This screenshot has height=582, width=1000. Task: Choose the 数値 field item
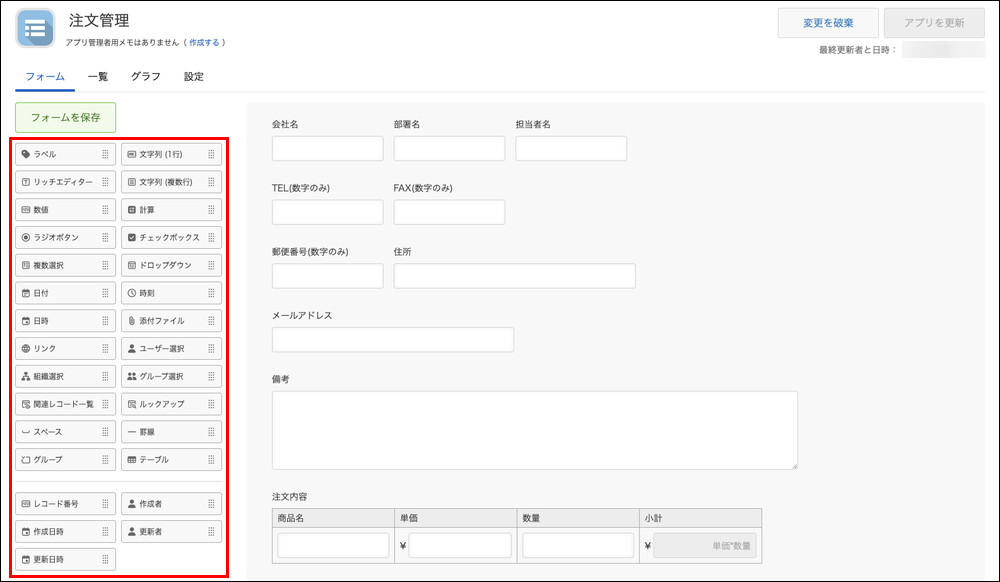point(66,210)
